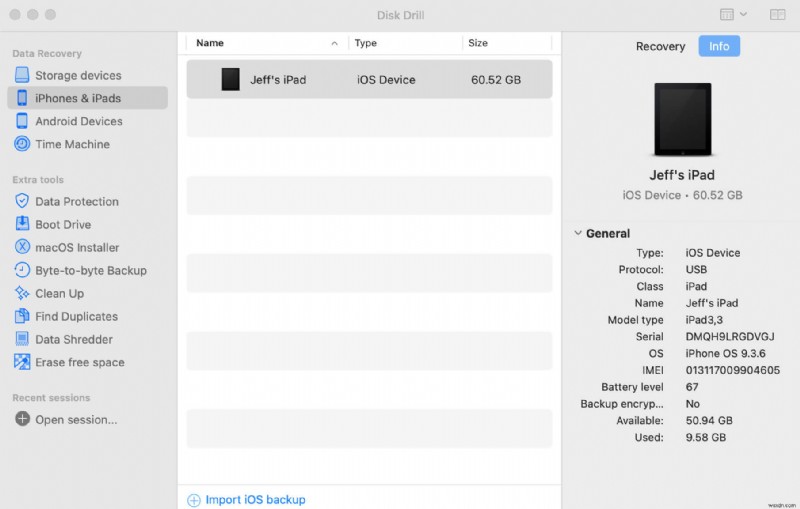This screenshot has width=800, height=509.
Task: Click Model type value iPad3,3
Action: pyautogui.click(x=704, y=319)
